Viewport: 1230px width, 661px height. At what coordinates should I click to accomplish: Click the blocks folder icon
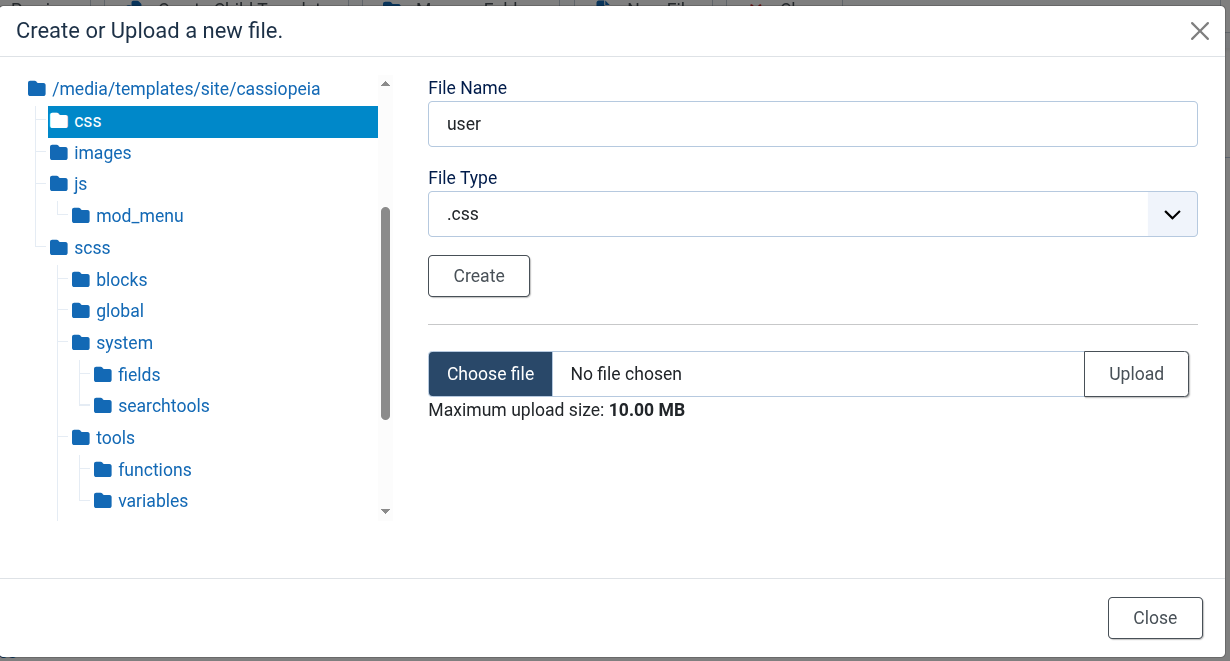(x=81, y=280)
